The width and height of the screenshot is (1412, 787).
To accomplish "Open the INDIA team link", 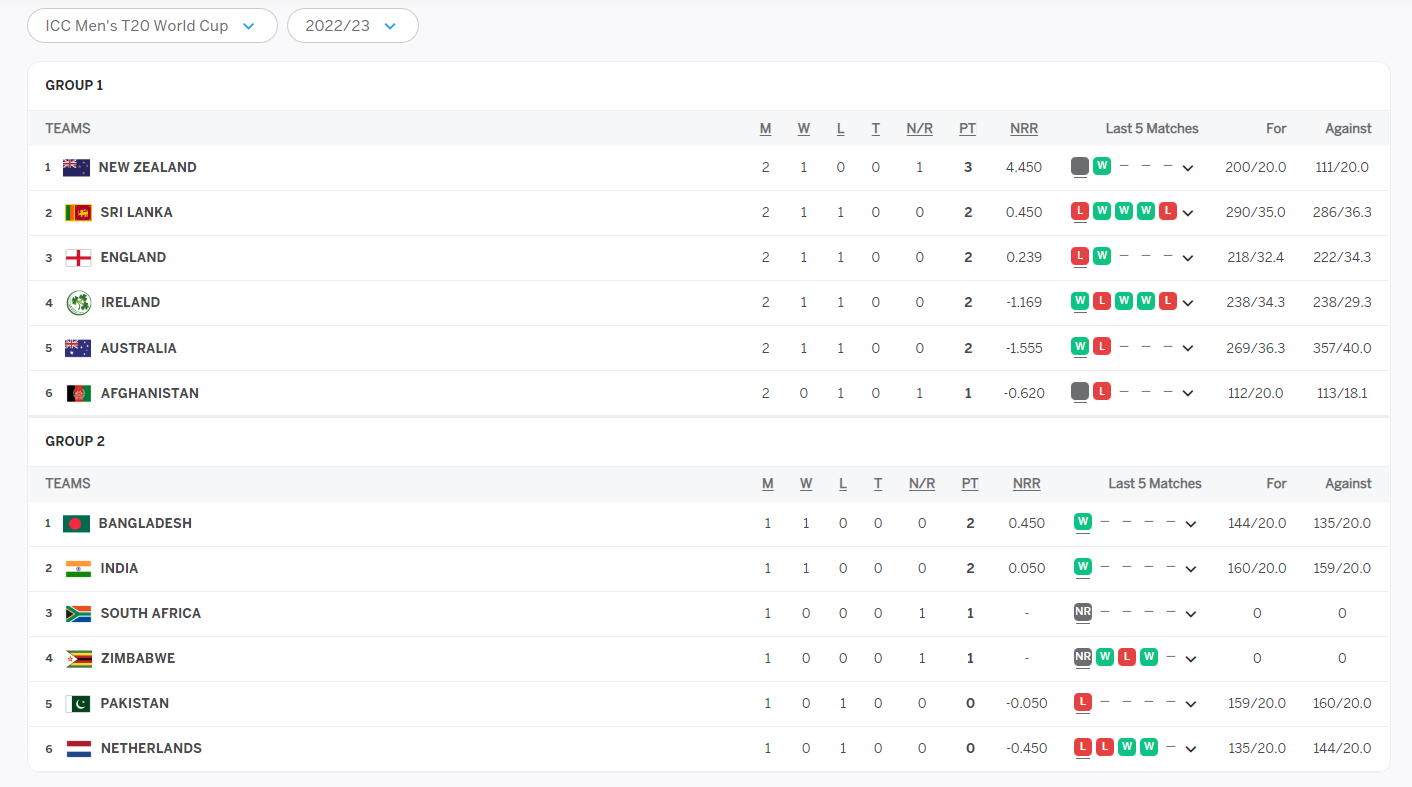I will [119, 568].
